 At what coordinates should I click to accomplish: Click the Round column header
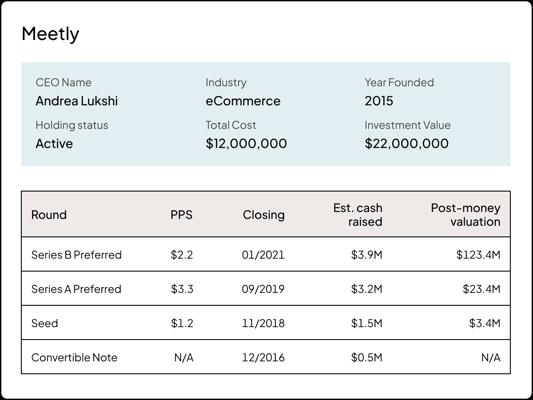[x=49, y=214]
